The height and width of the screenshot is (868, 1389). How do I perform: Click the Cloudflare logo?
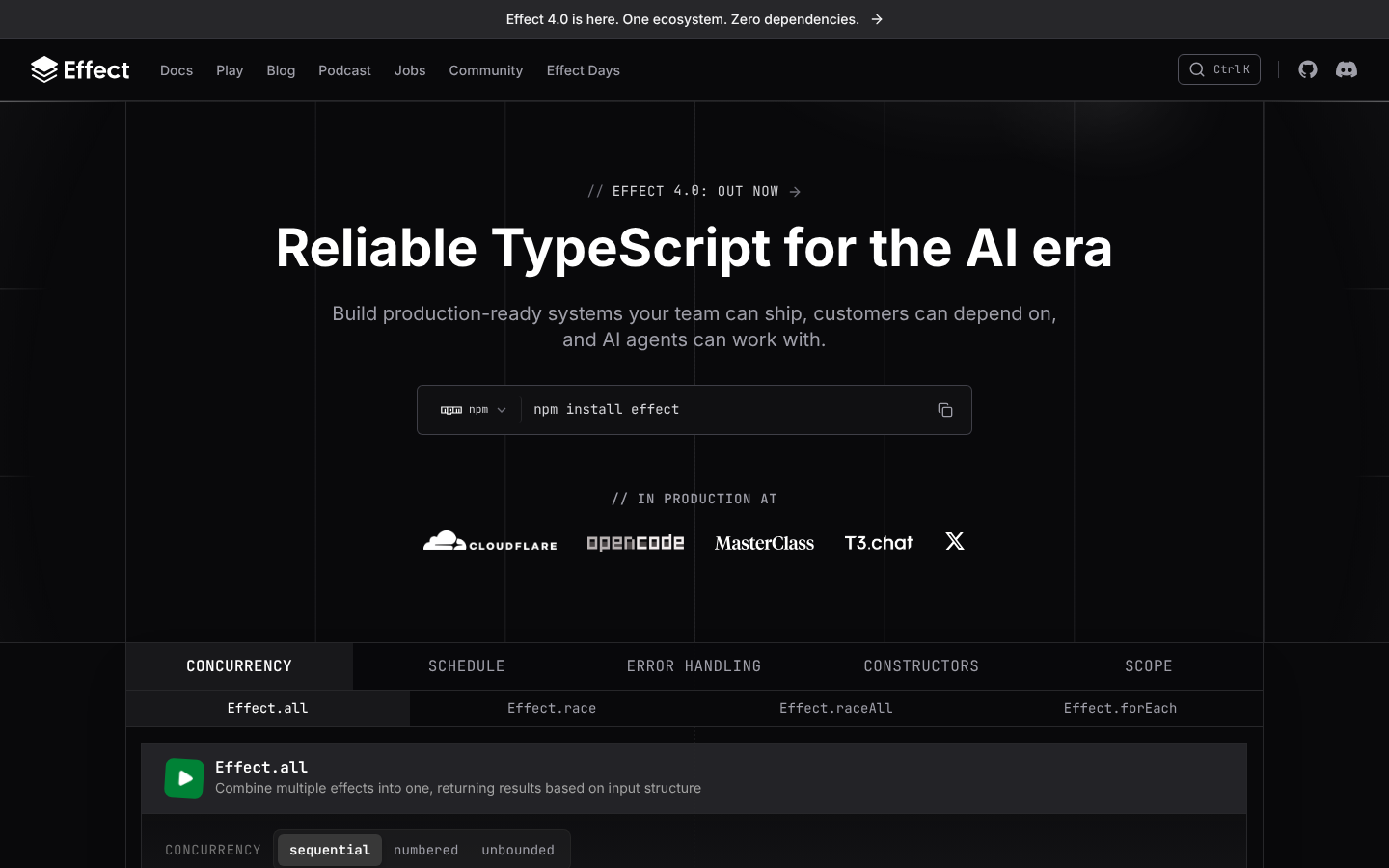tap(490, 541)
